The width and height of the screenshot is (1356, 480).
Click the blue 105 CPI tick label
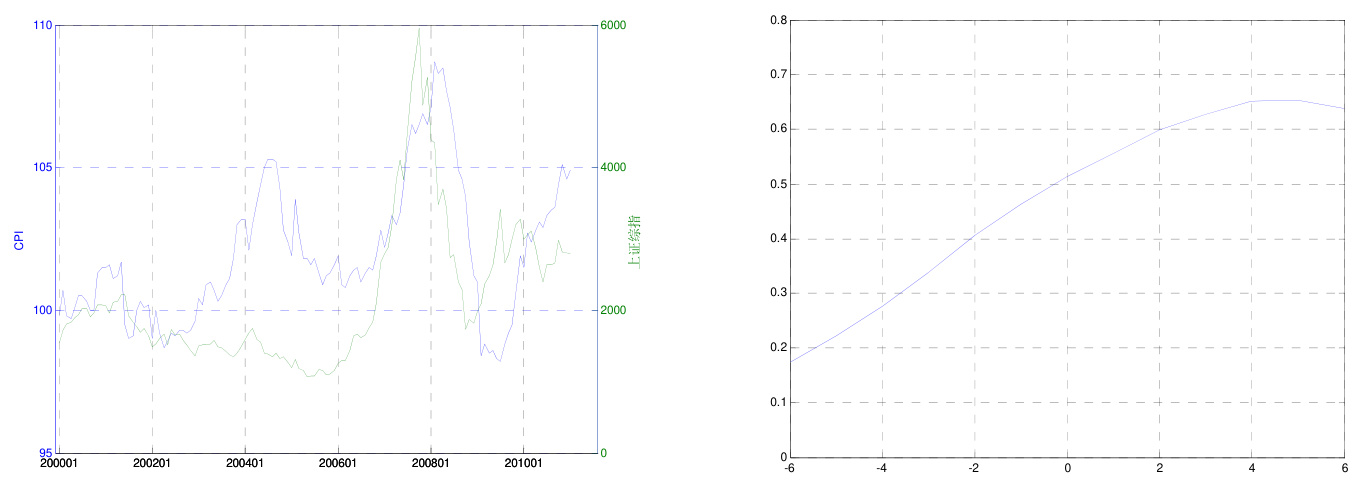tap(41, 168)
